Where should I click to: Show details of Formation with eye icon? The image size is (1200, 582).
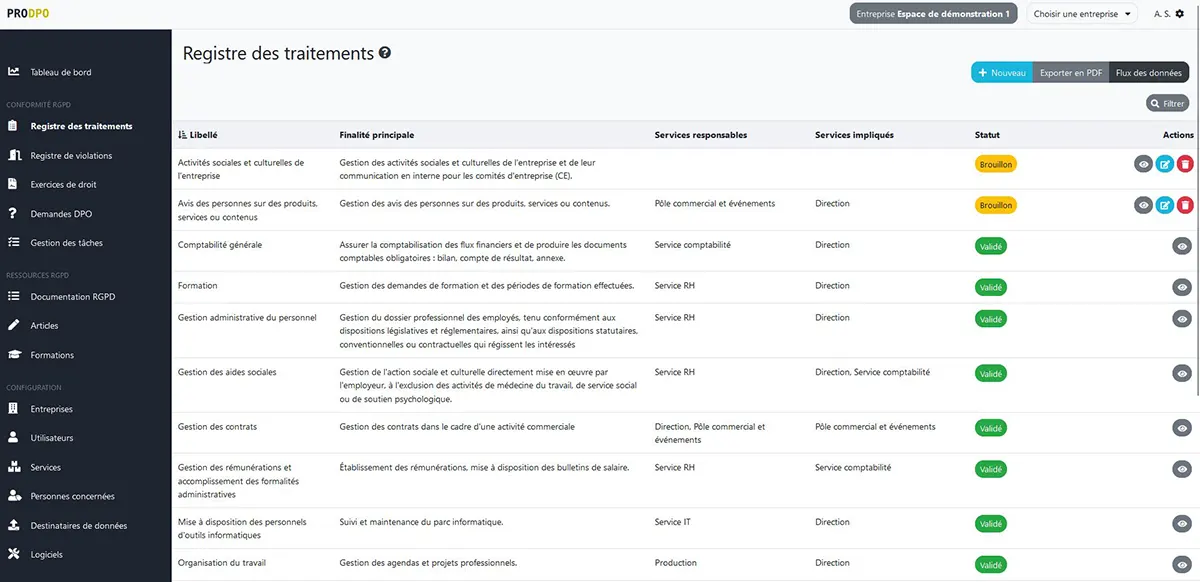coord(1182,287)
